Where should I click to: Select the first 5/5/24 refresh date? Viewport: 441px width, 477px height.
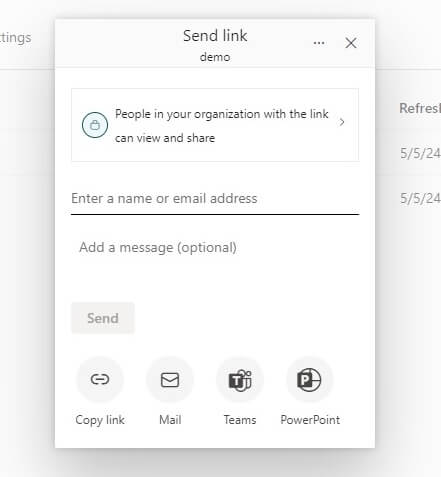420,153
